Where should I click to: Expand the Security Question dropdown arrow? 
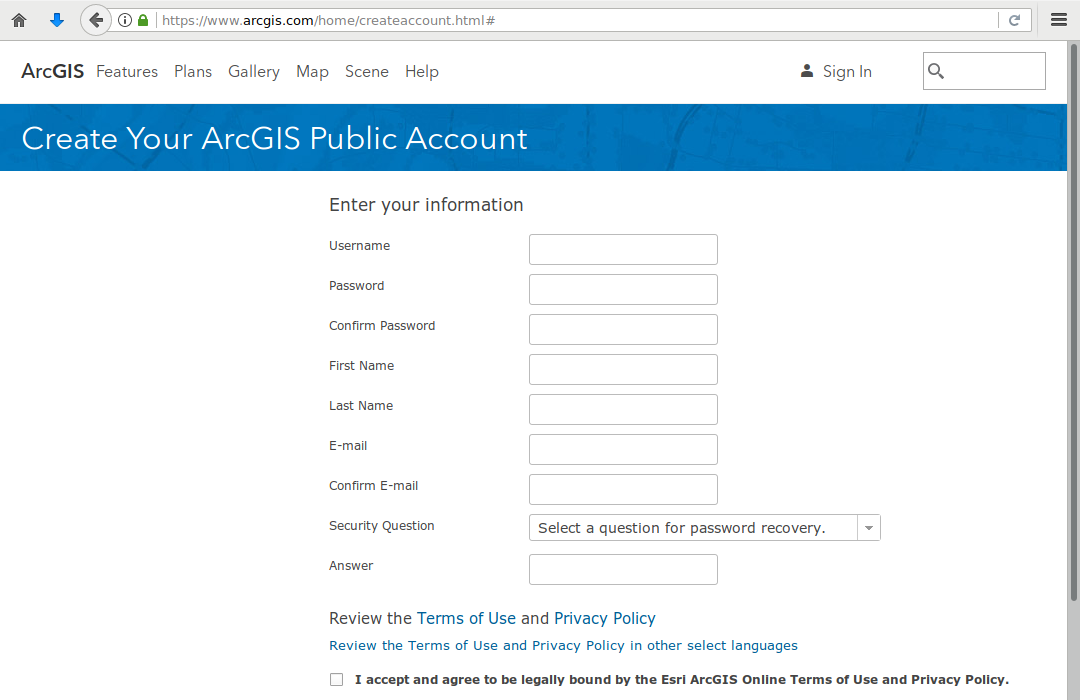coord(868,528)
